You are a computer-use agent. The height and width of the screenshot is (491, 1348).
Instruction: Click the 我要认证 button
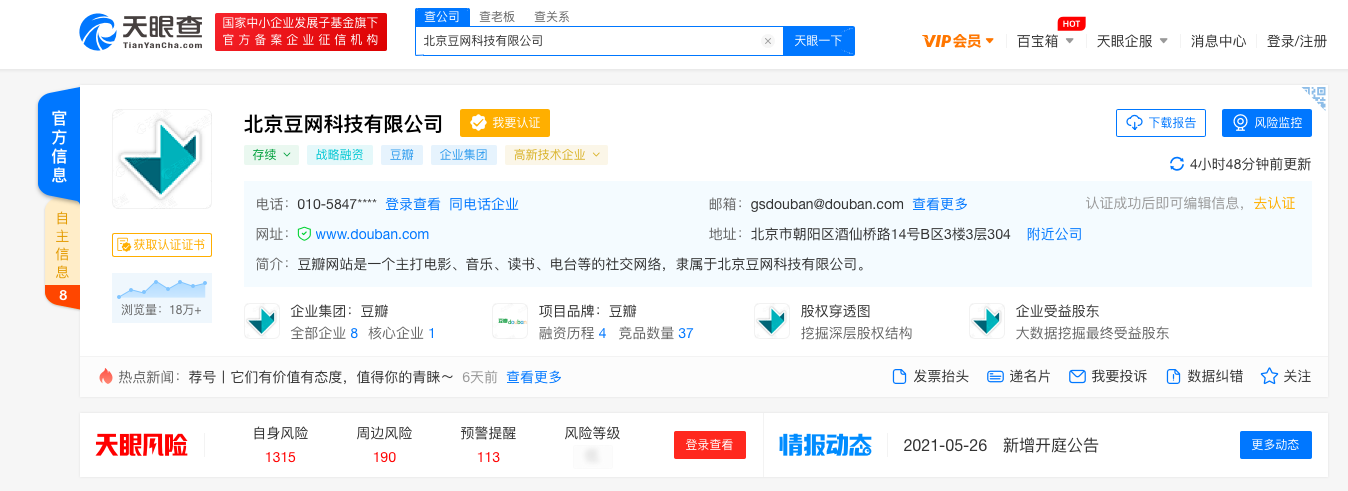pyautogui.click(x=505, y=123)
